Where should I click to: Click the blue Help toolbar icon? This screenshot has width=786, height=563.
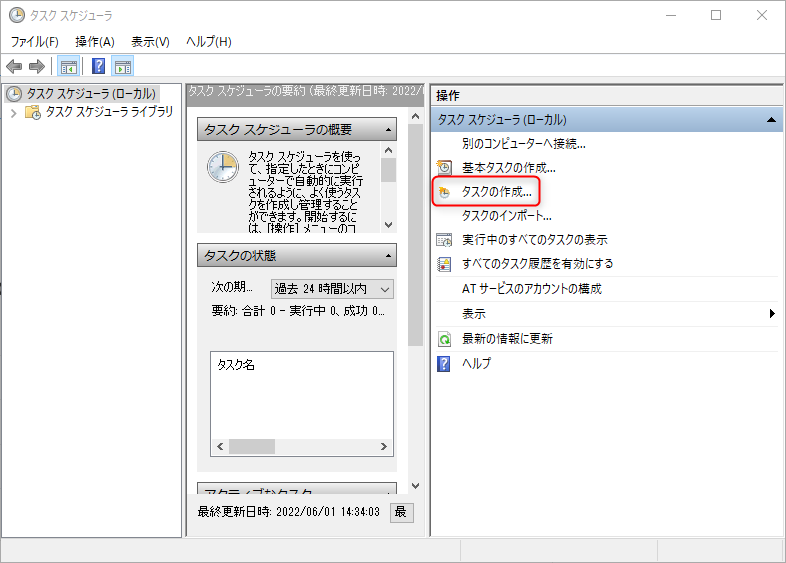[99, 66]
